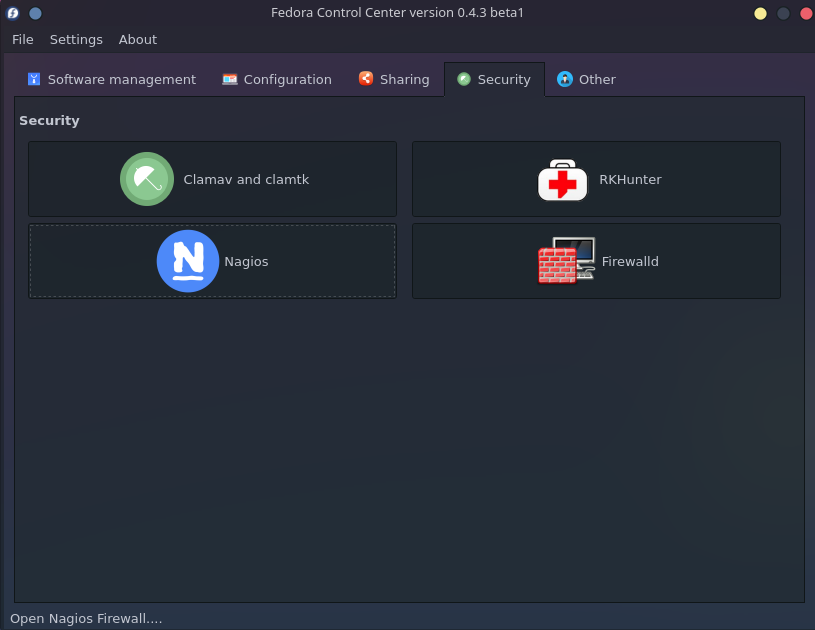Image resolution: width=815 pixels, height=630 pixels.
Task: Minimize the window with the yellow button
Action: (x=760, y=14)
